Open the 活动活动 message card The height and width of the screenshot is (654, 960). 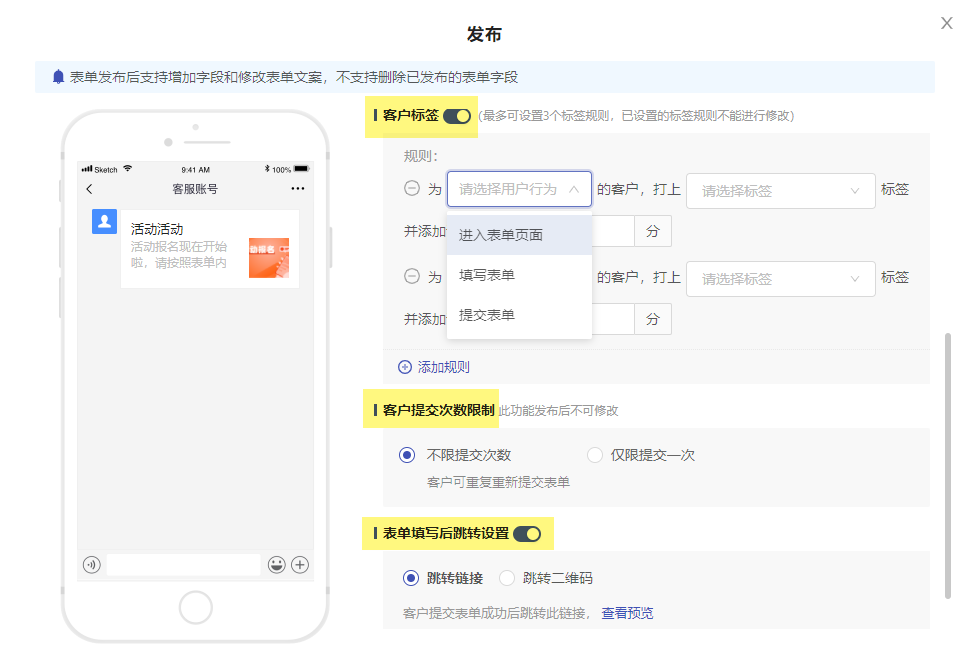coord(209,249)
